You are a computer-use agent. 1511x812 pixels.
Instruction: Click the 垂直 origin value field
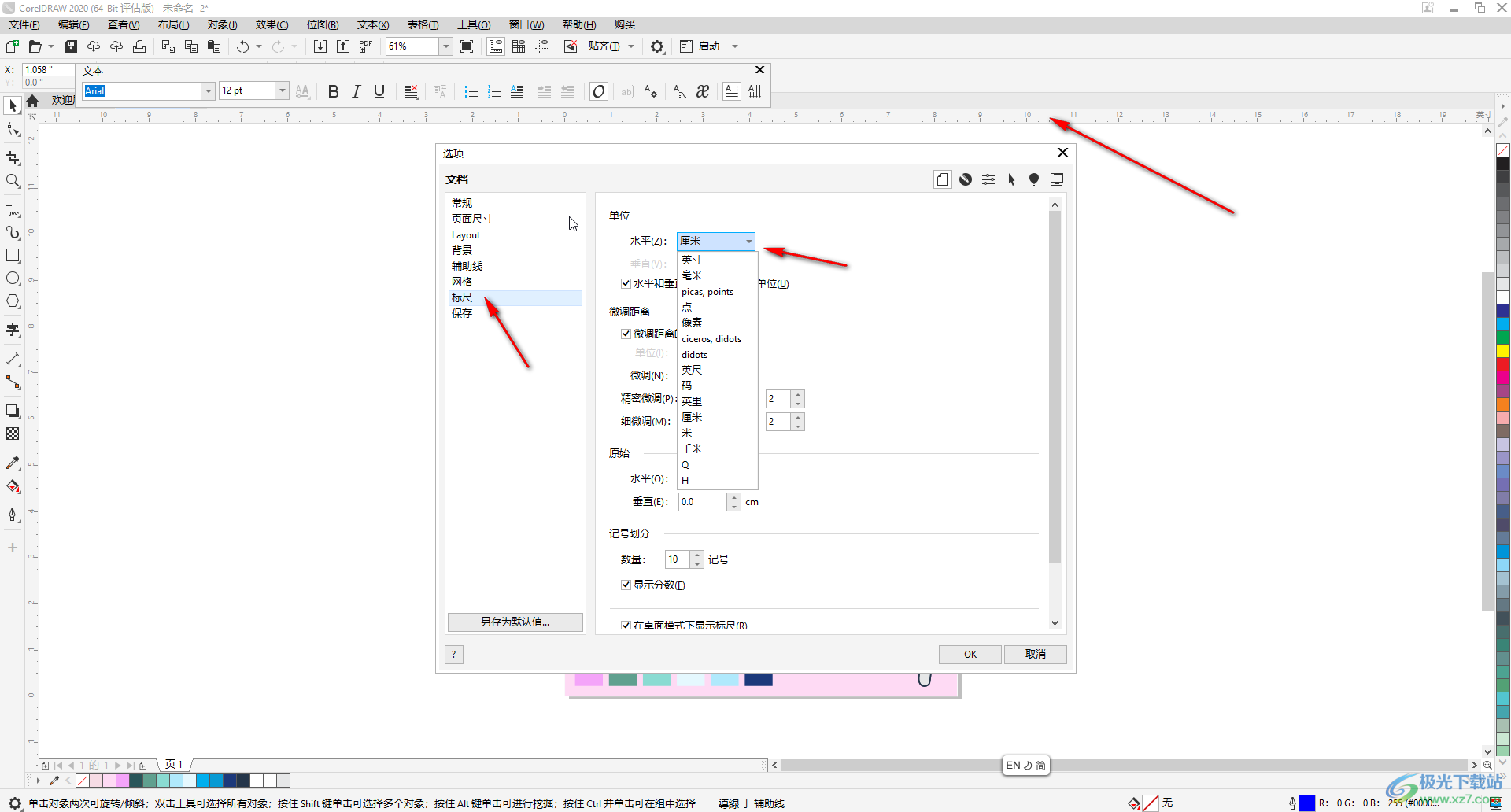pos(702,502)
